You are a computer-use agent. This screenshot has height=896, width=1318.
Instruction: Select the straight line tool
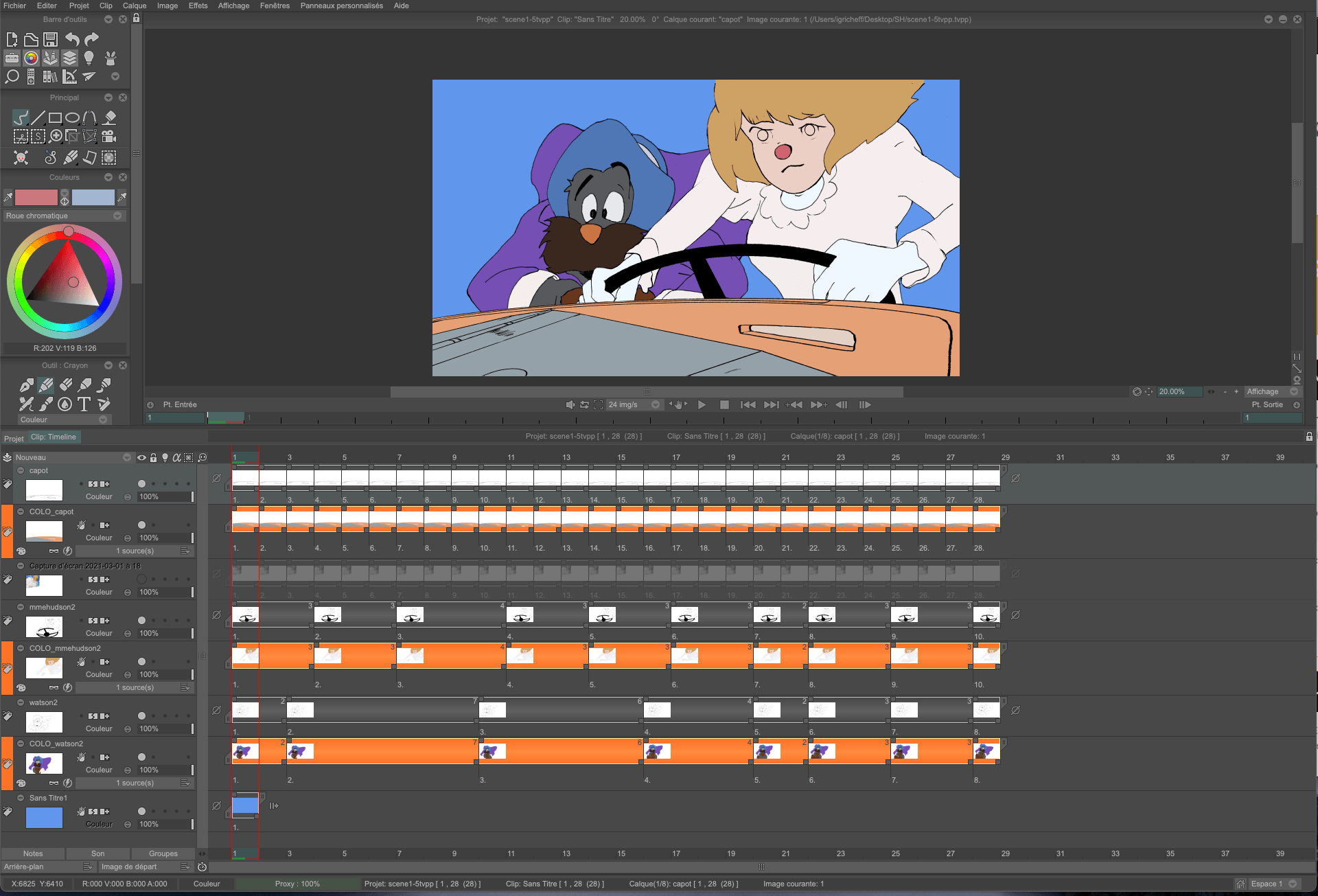pyautogui.click(x=38, y=117)
